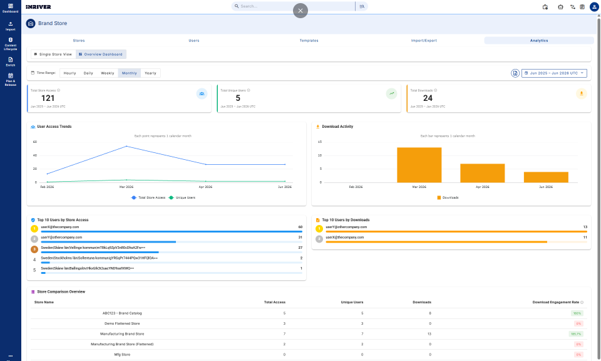Image resolution: width=601 pixels, height=361 pixels.
Task: Click the page vertical scrollbar
Action: point(599,188)
